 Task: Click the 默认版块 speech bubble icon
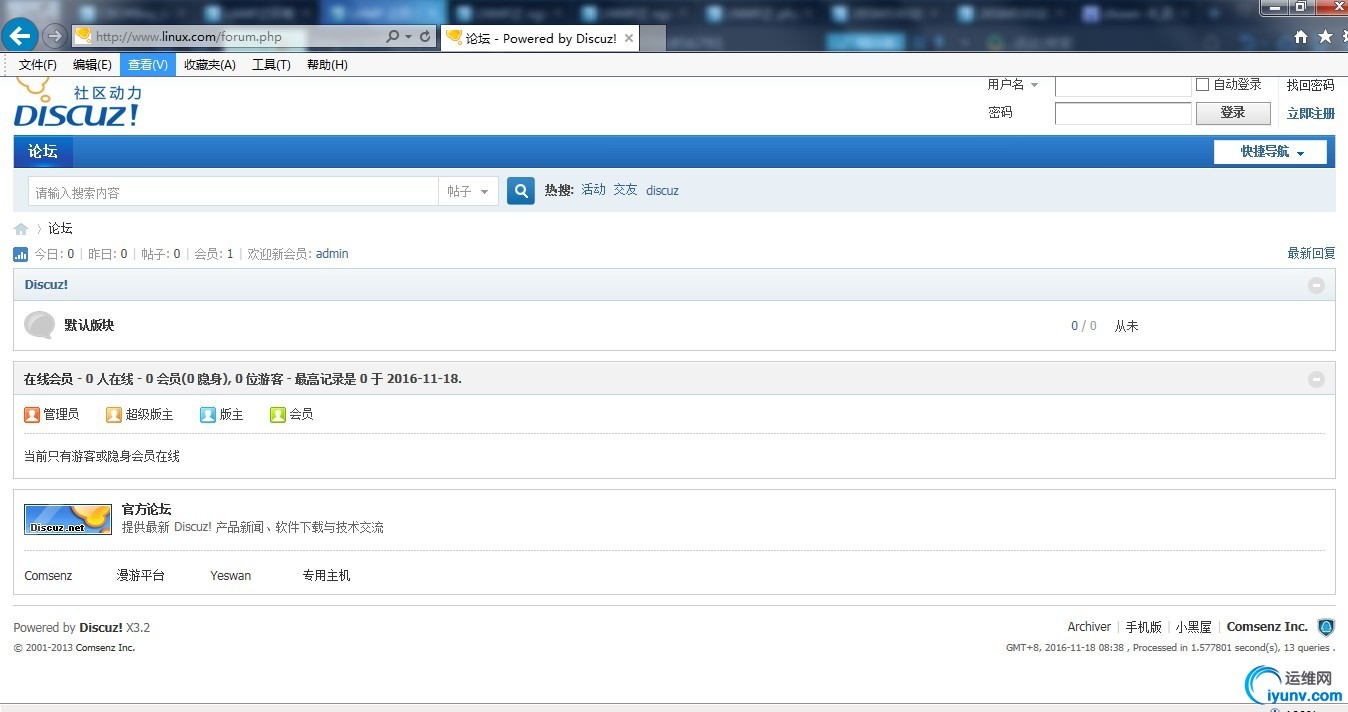click(40, 326)
